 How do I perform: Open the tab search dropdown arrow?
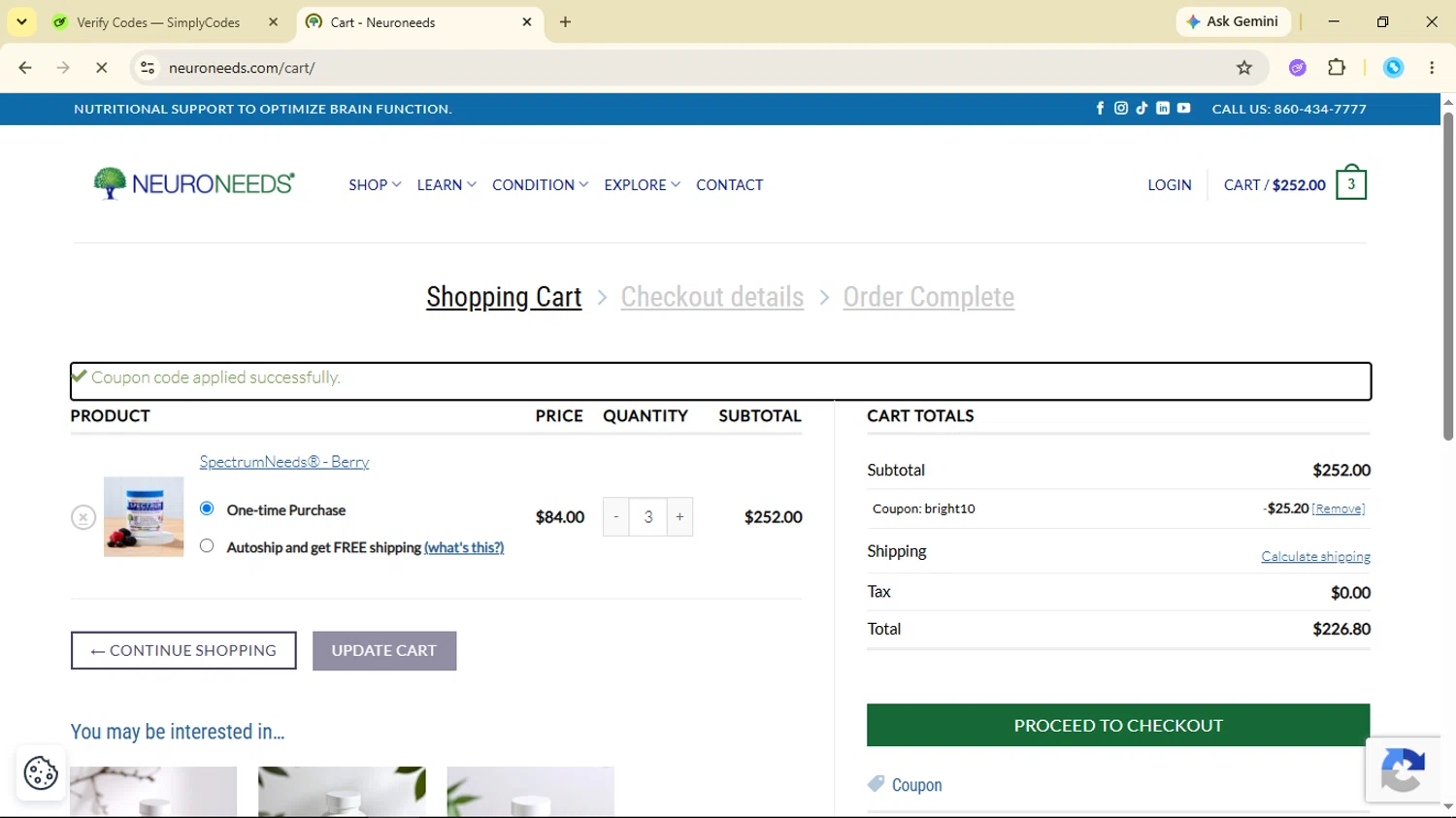[x=21, y=21]
